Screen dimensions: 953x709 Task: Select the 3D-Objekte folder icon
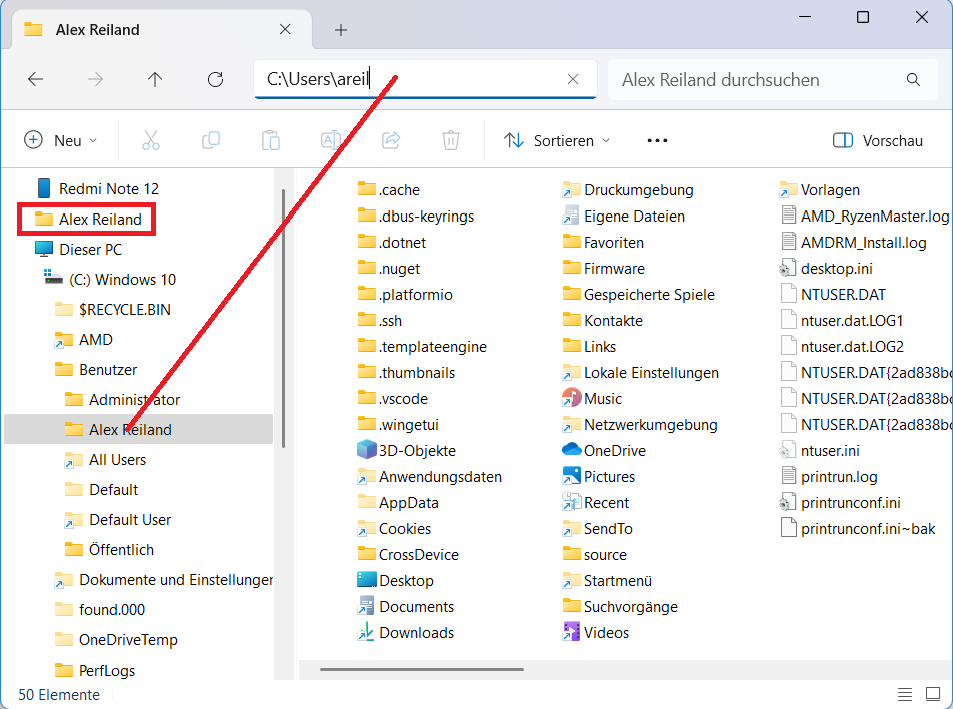(x=366, y=450)
